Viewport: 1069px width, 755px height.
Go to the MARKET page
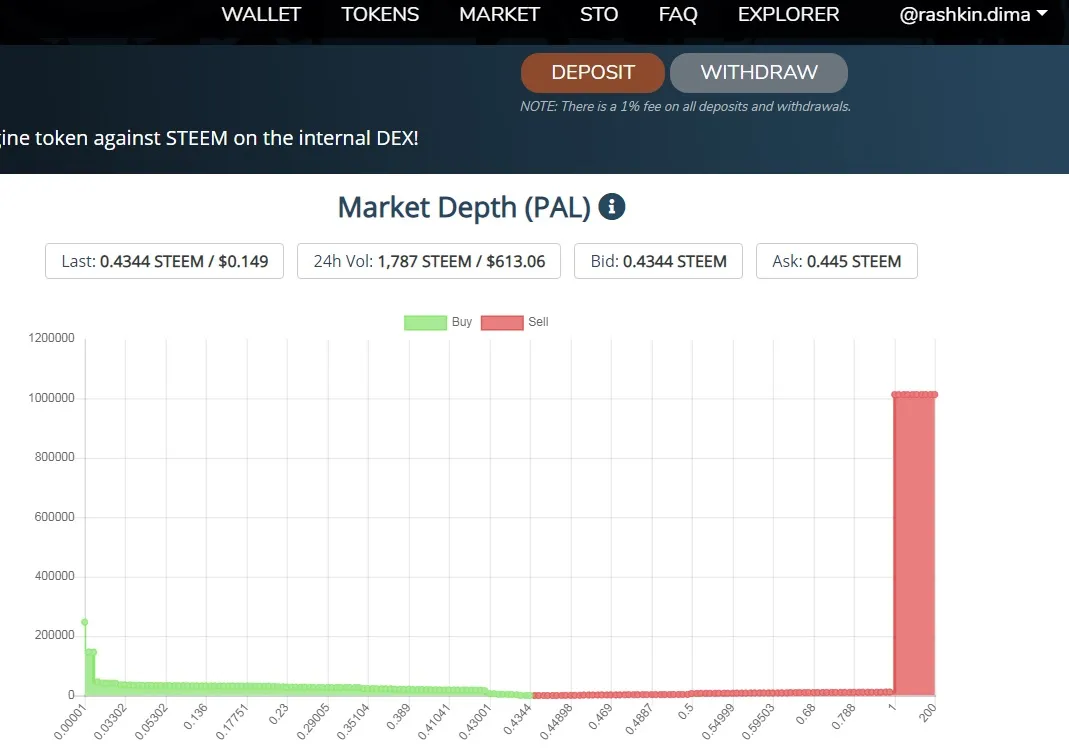click(x=499, y=14)
